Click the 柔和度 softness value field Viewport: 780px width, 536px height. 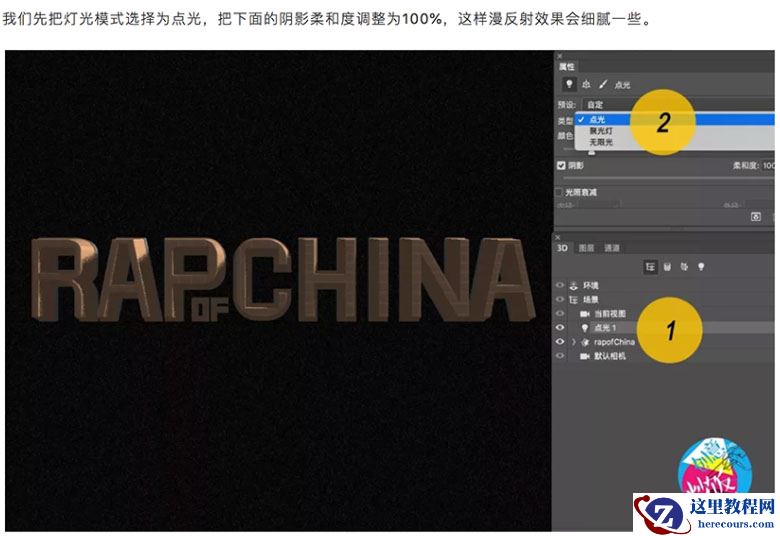tap(769, 165)
